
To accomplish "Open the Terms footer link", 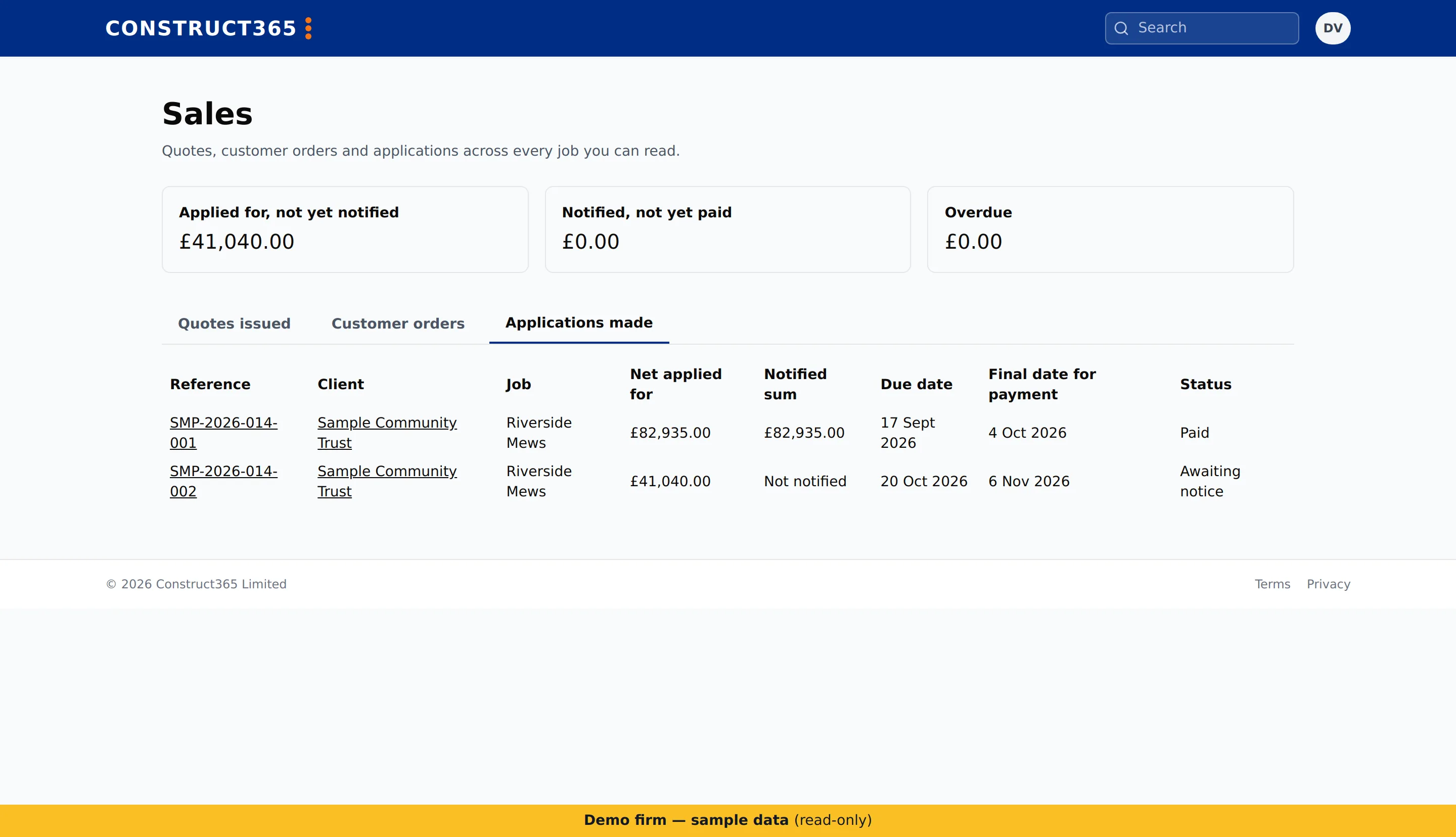I will click(x=1272, y=584).
